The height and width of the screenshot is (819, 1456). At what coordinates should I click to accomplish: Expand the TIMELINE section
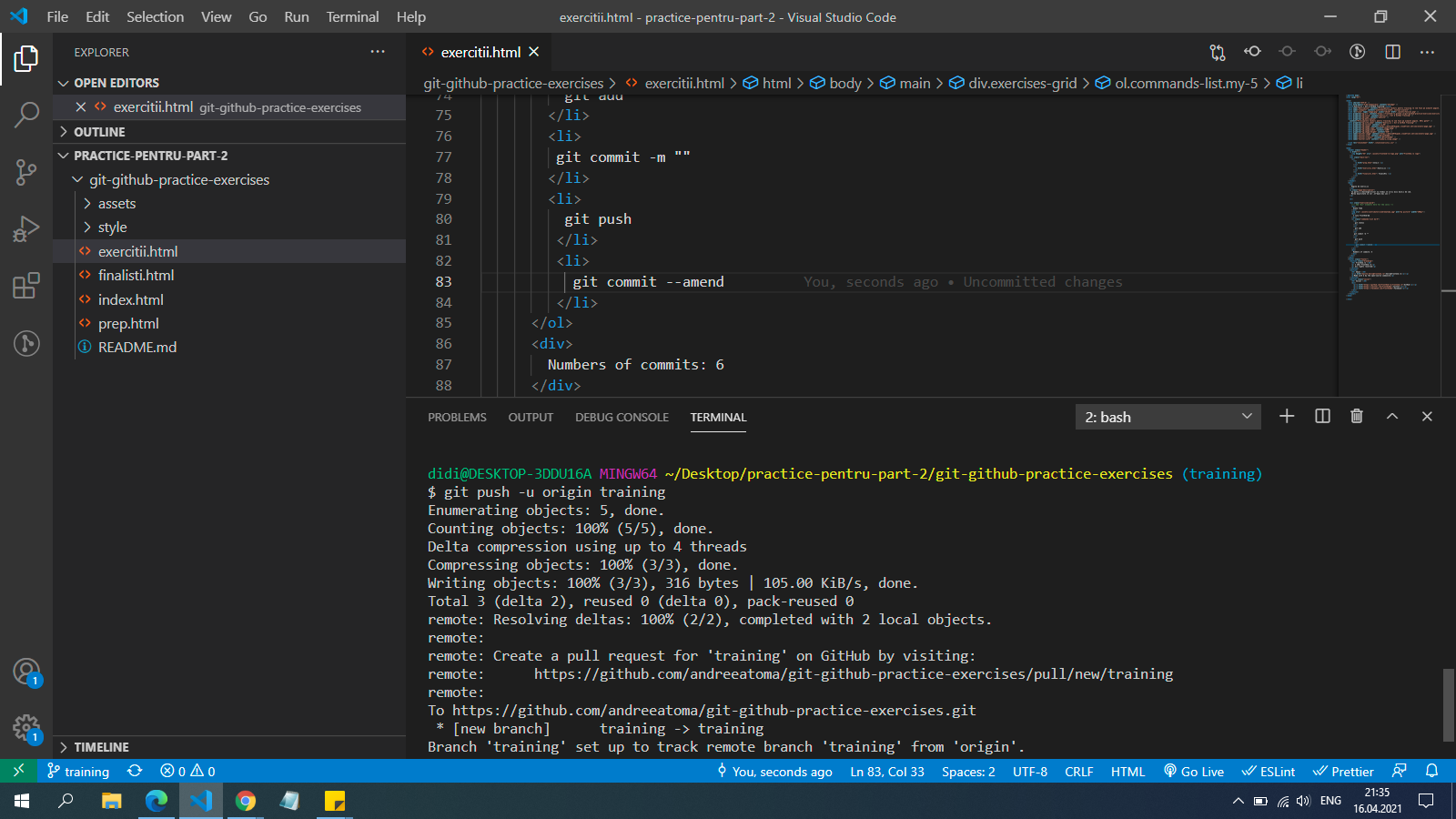[101, 747]
